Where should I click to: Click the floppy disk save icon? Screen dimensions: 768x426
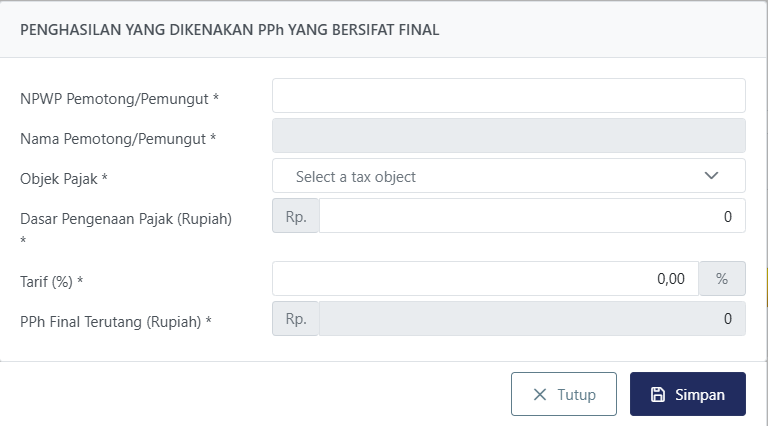tap(658, 394)
